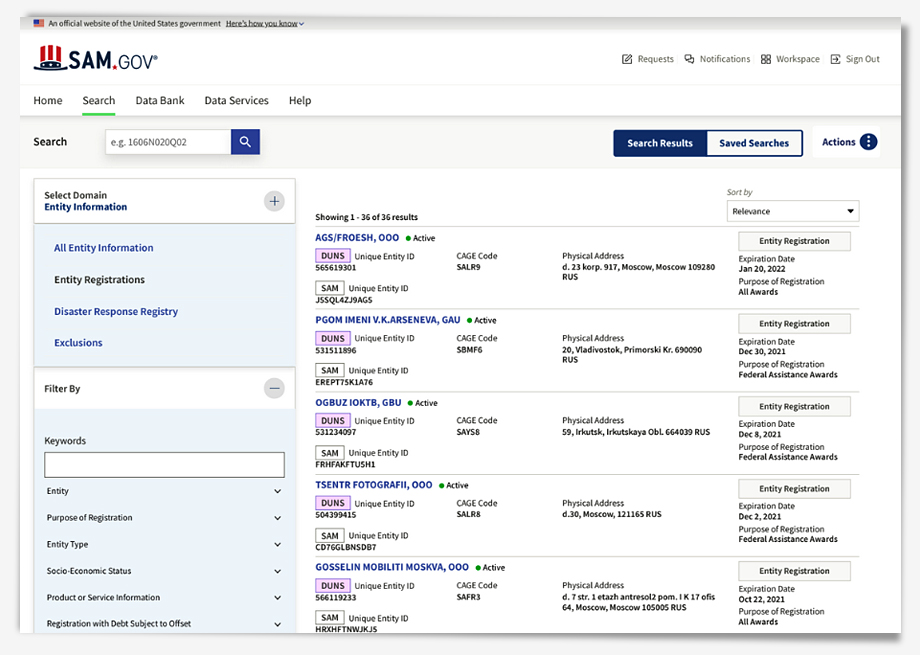Click SAM badge for OGBUZ IOKTB, GBU
Viewport: 920px width, 655px height.
point(330,453)
